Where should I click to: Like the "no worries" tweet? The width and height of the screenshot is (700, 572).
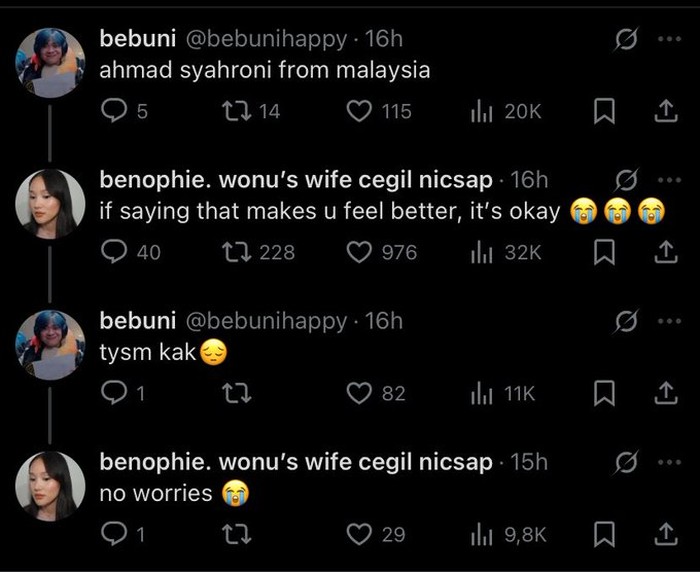[x=359, y=535]
